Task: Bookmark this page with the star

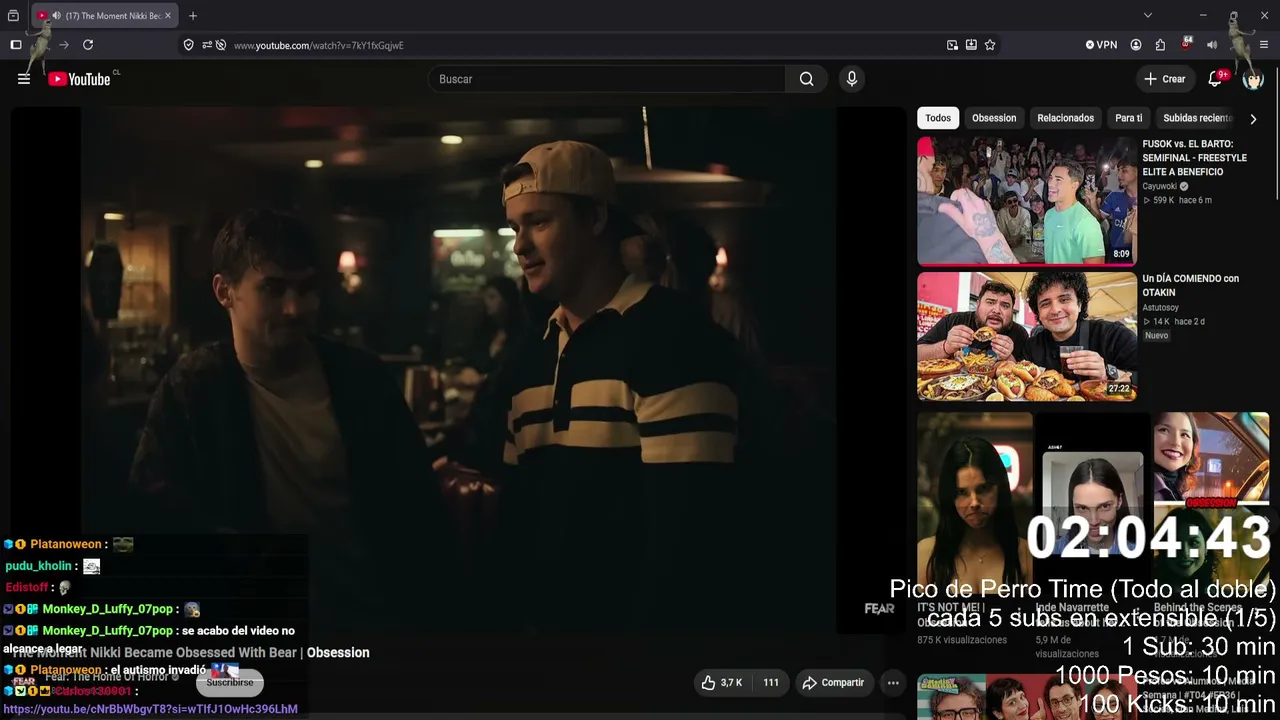Action: [x=990, y=45]
